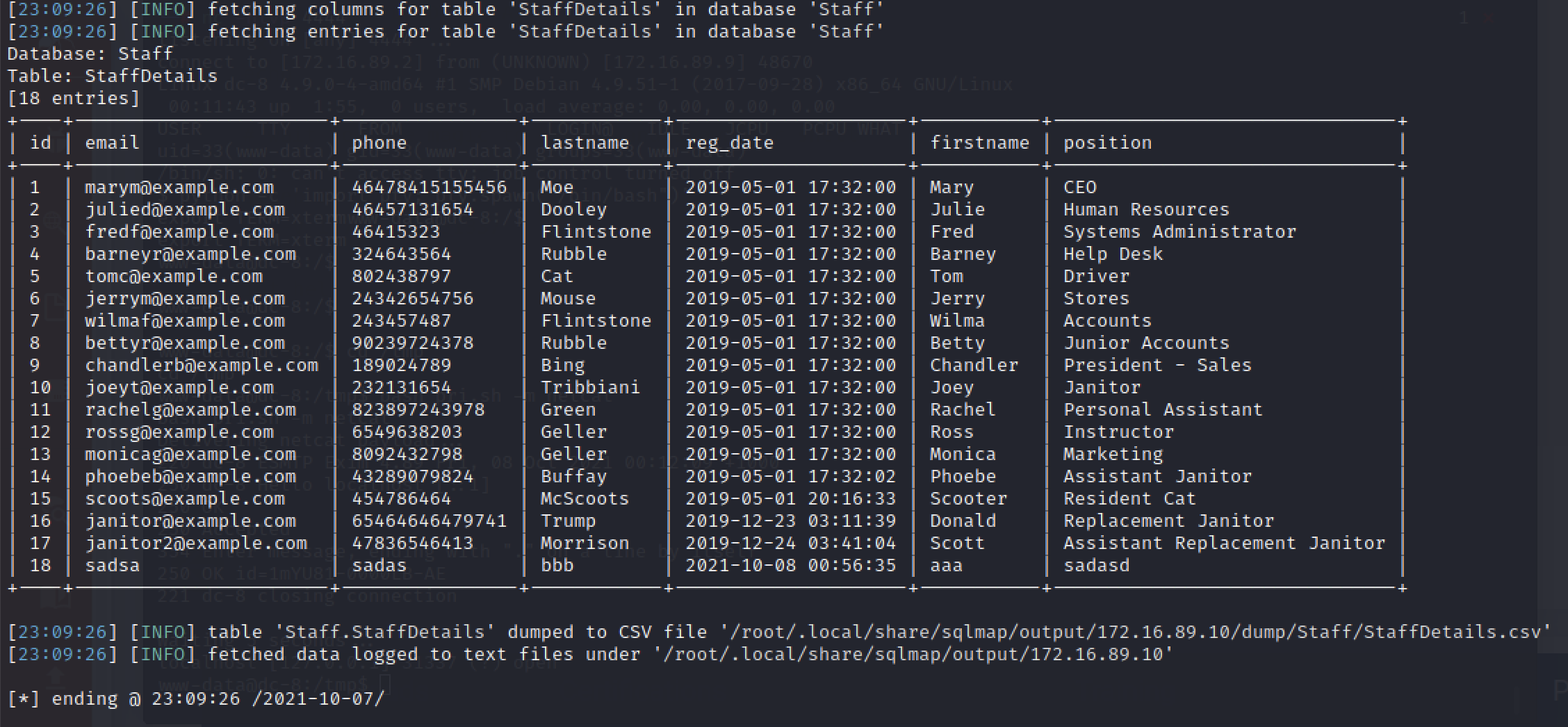Click the position 'Assistant Replacement Janitor'
Viewport: 1568px width, 727px height.
click(x=1225, y=543)
